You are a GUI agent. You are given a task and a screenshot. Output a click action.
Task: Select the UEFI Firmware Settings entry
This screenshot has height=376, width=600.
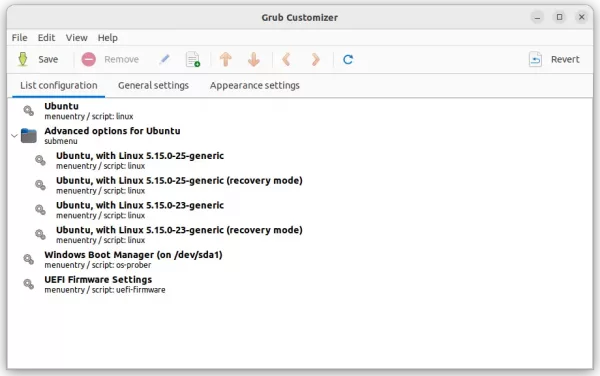(x=300, y=284)
